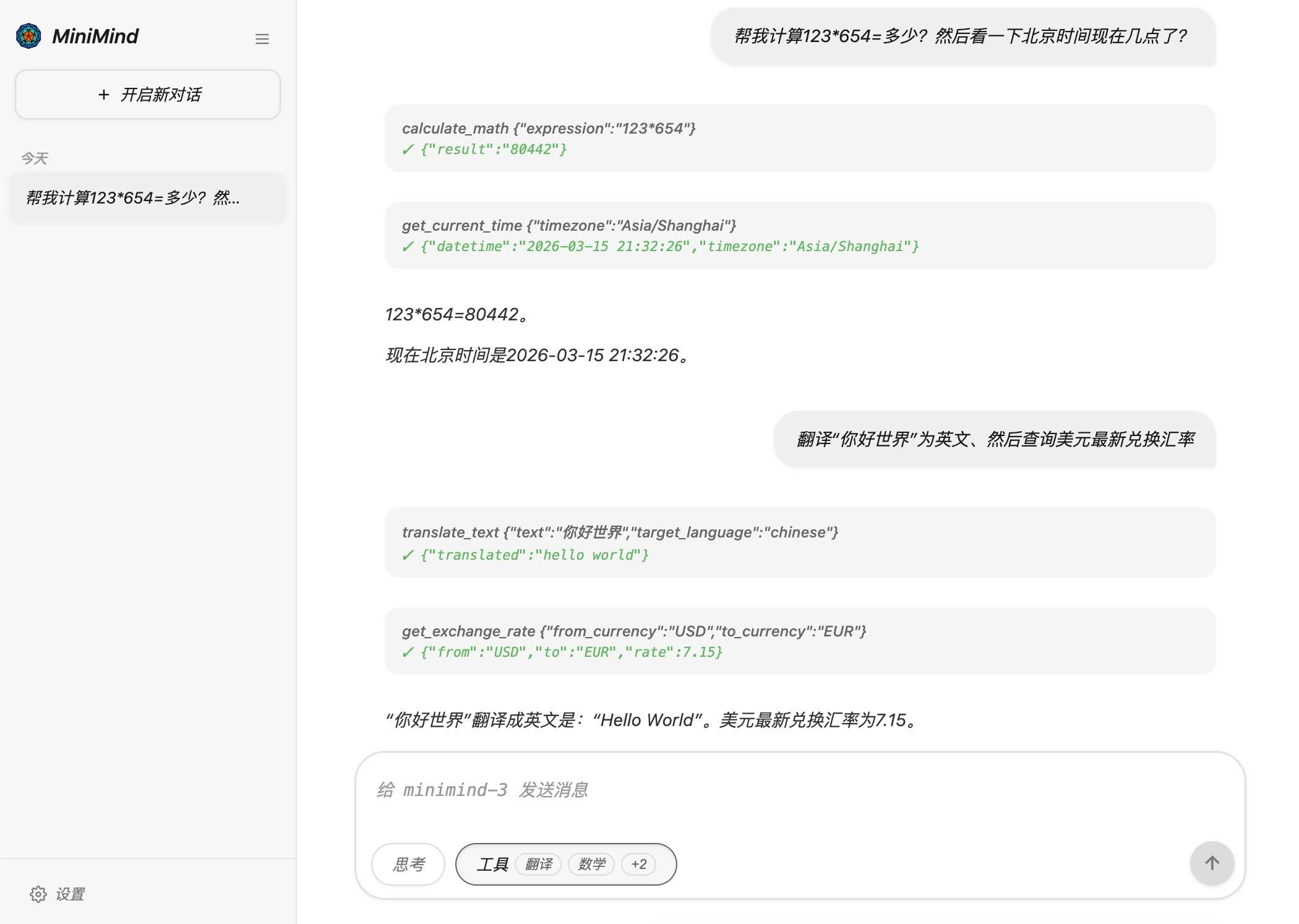Screen dimensions: 1299x924
Task: Toggle the 思考 thinking mode
Action: [x=408, y=864]
